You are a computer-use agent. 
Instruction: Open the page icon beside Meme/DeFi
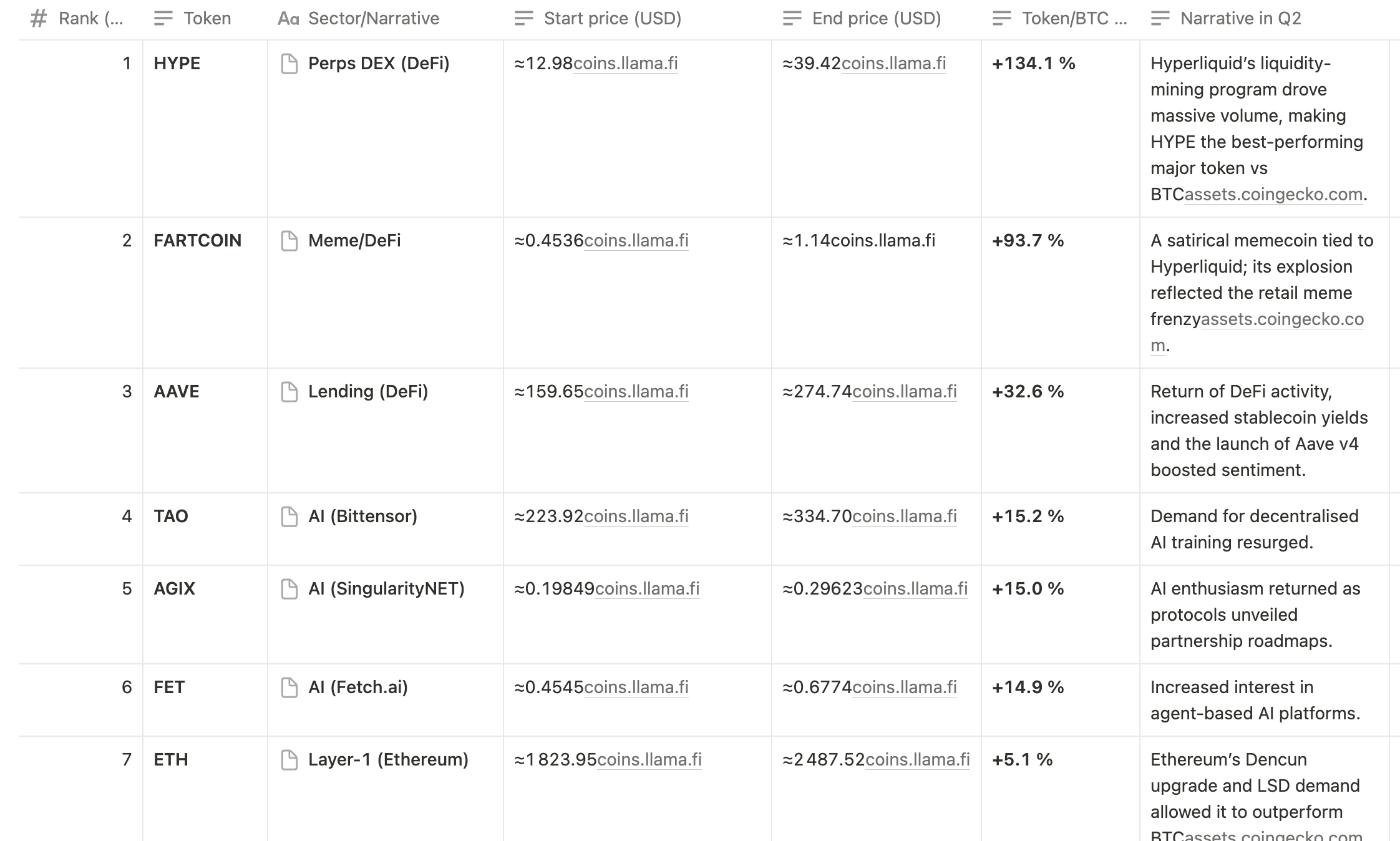click(x=288, y=240)
